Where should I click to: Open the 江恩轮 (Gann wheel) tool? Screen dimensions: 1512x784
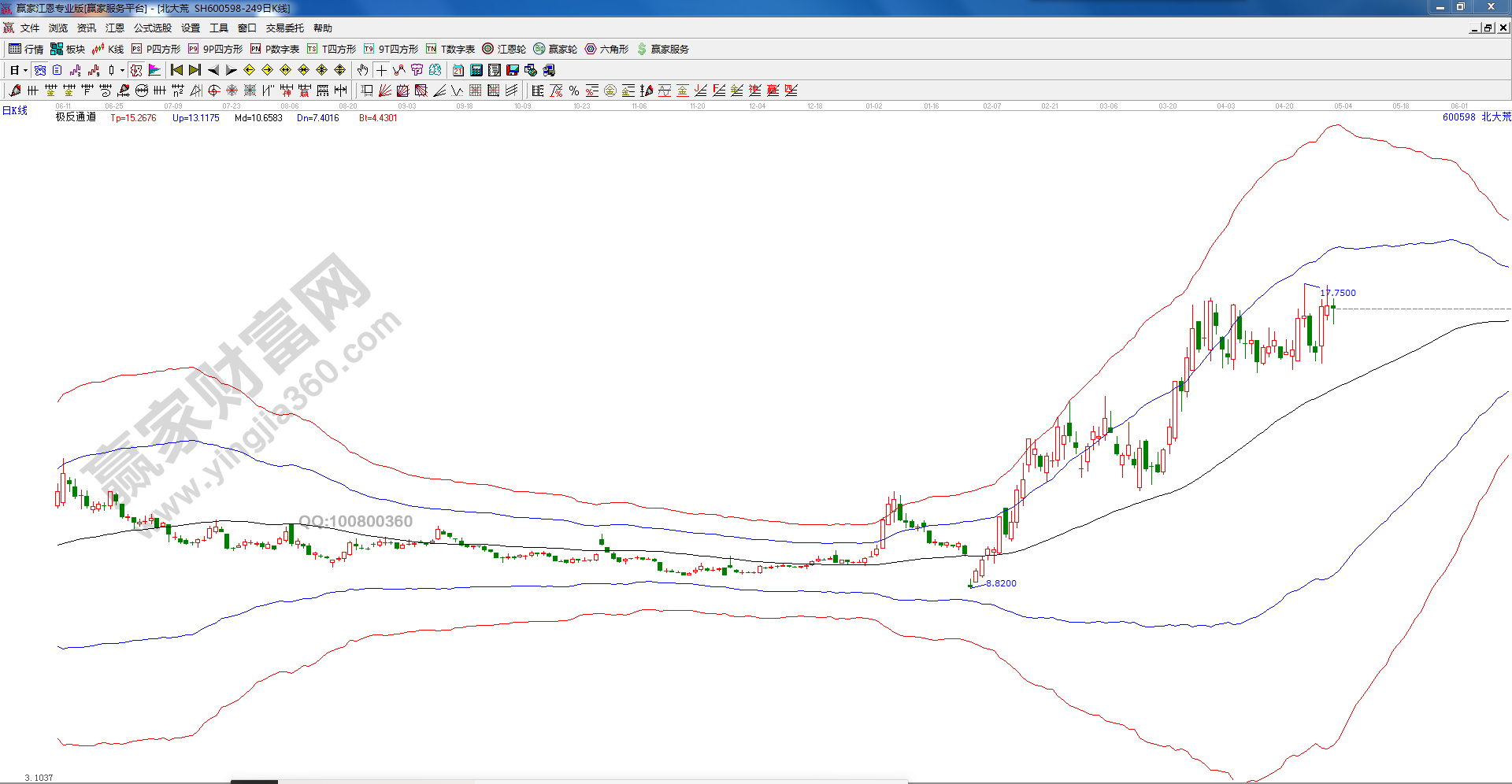pyautogui.click(x=504, y=49)
